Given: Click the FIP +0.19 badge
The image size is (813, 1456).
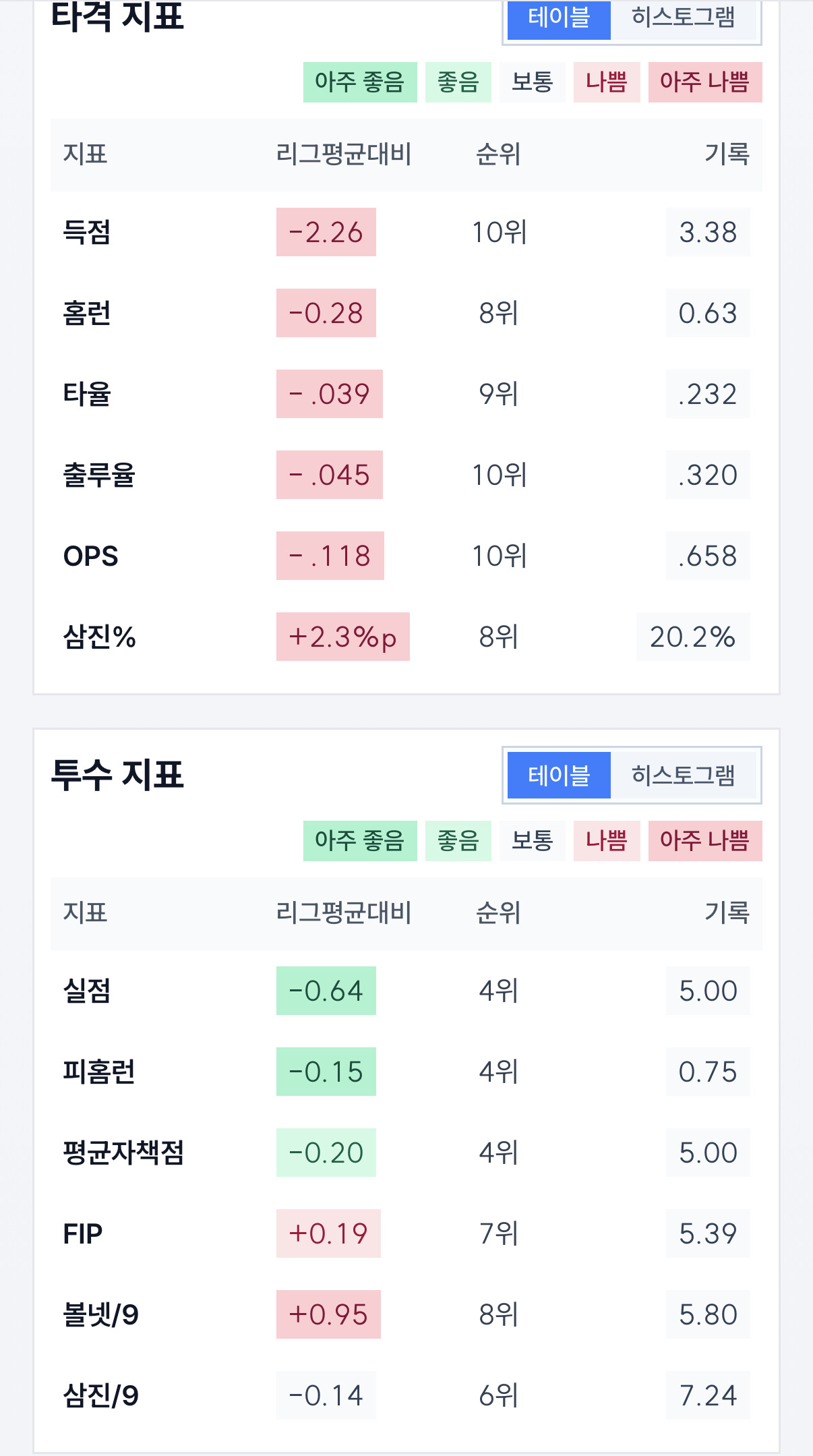Looking at the screenshot, I should pos(328,1234).
